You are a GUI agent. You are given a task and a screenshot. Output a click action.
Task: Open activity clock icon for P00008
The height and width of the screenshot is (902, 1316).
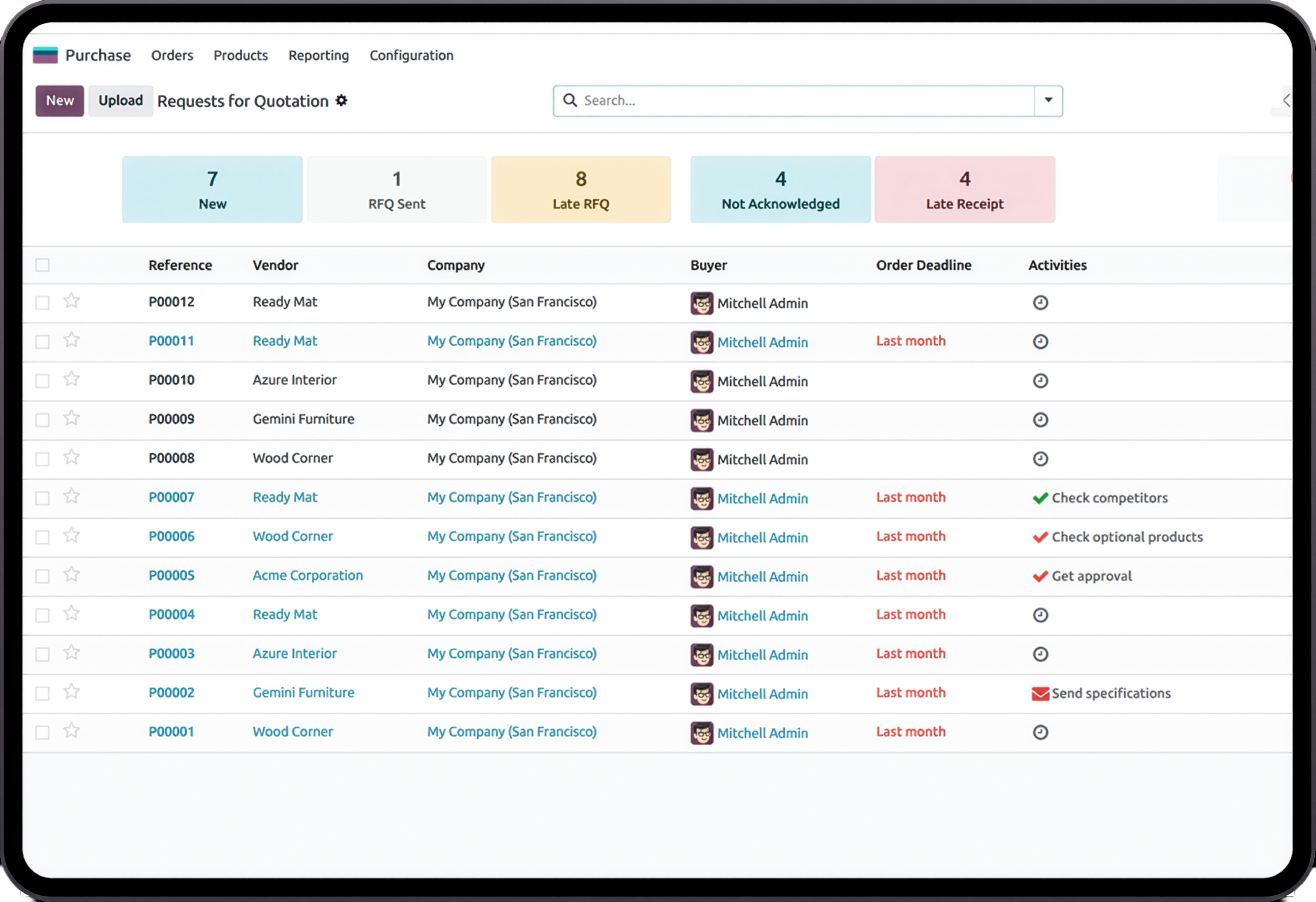tap(1040, 459)
